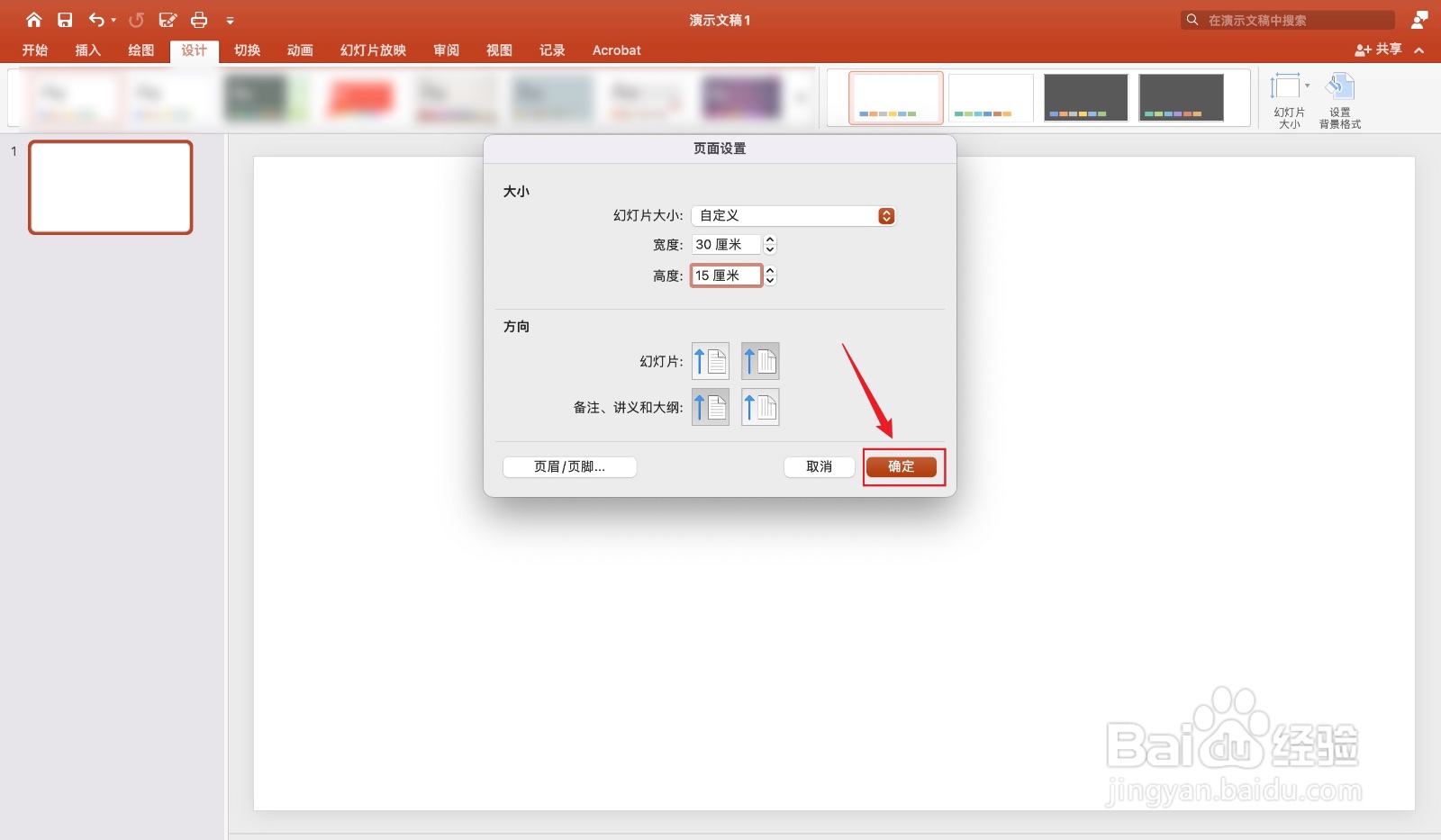
Task: Open the 幻灯片大小 dropdown showing 自定义
Action: (793, 216)
